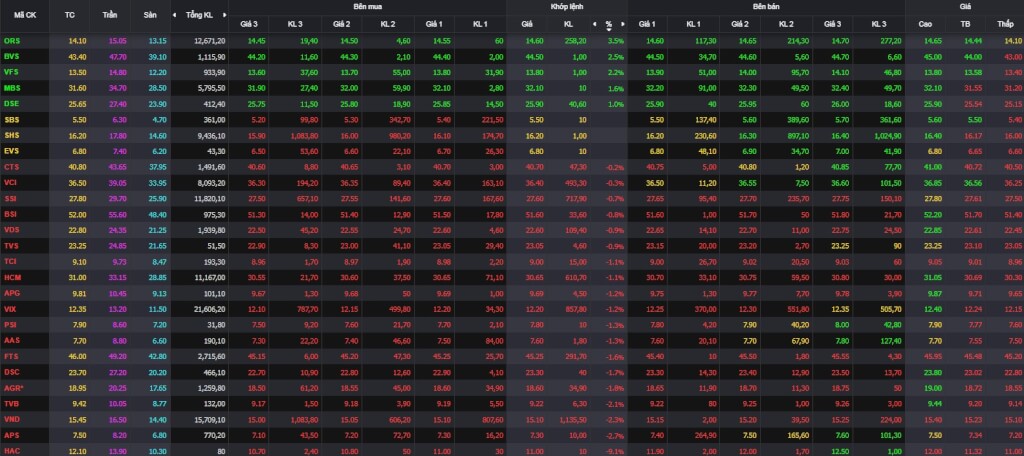Open stock symbol TCI
The width and height of the screenshot is (1024, 456).
(x=10, y=261)
